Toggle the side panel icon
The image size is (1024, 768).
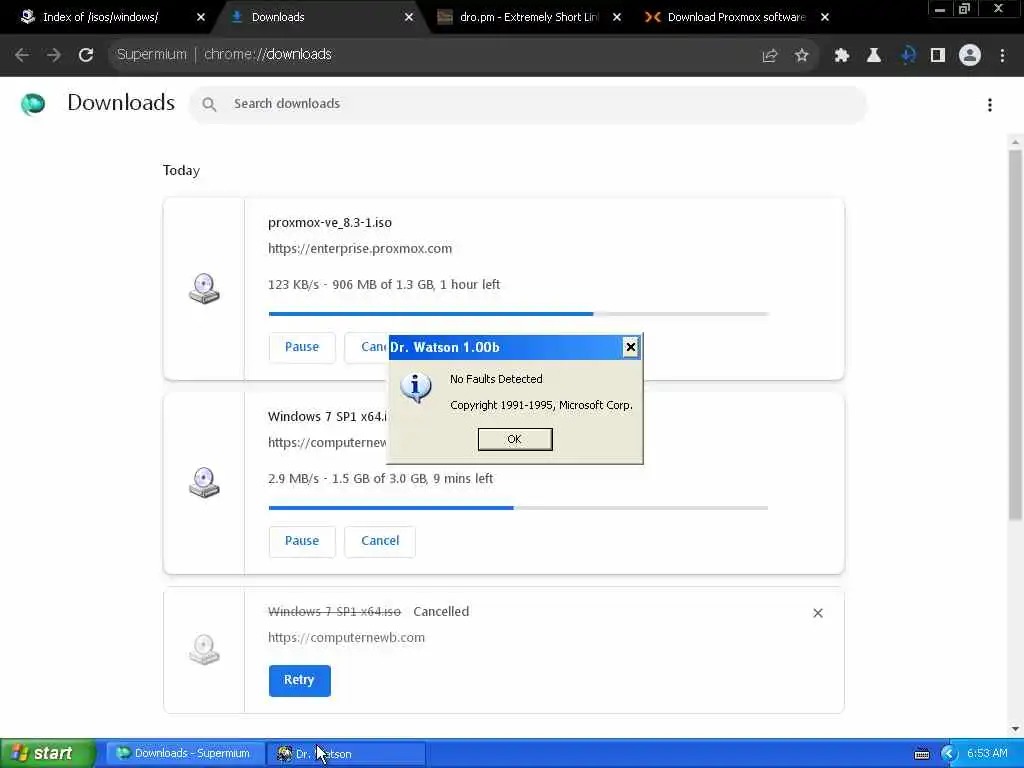[938, 56]
